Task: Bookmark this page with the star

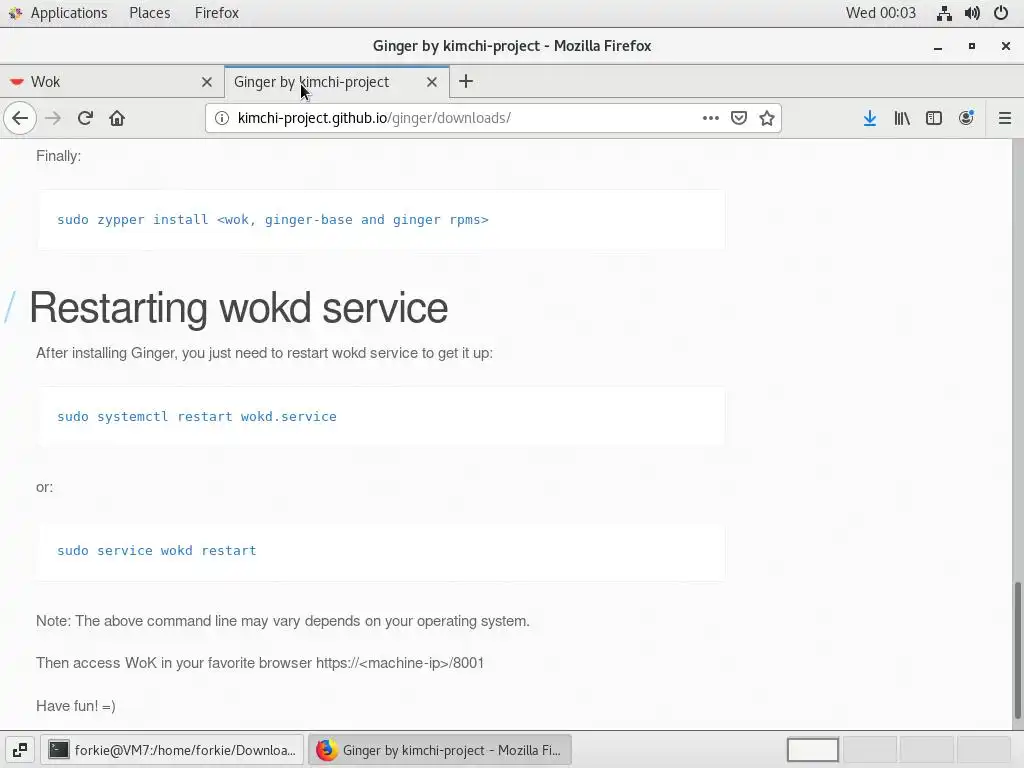Action: click(767, 118)
